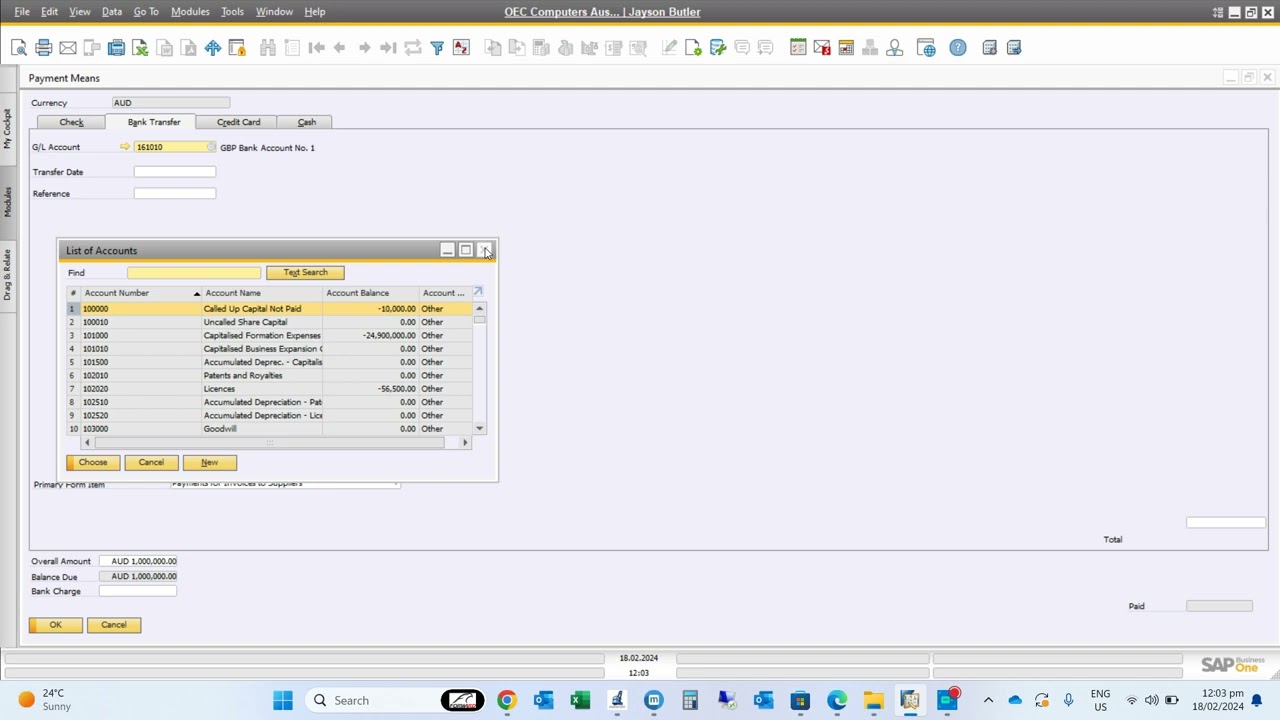Click the Account Balance column header

370,293
